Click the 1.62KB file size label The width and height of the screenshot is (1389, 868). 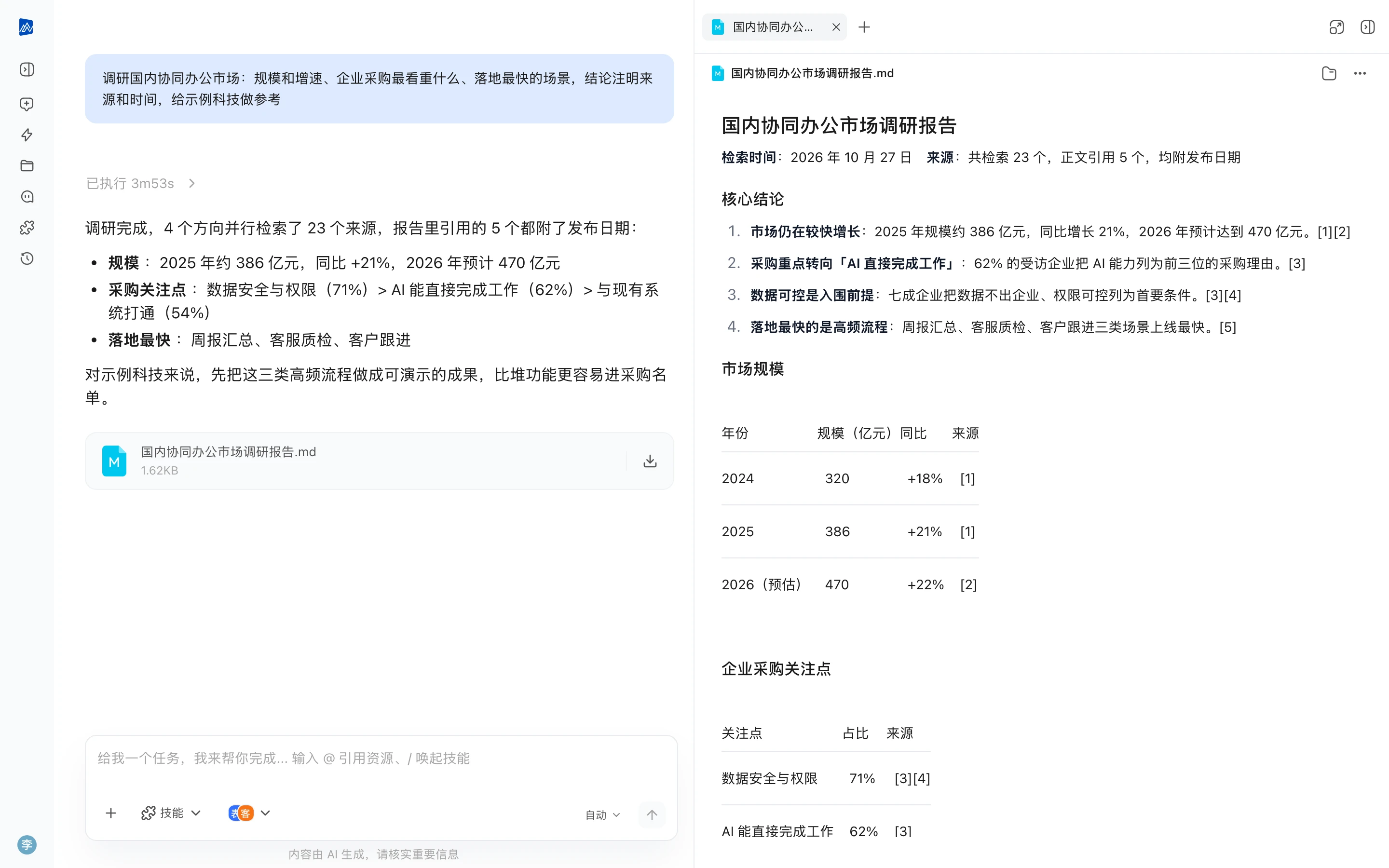(x=160, y=471)
